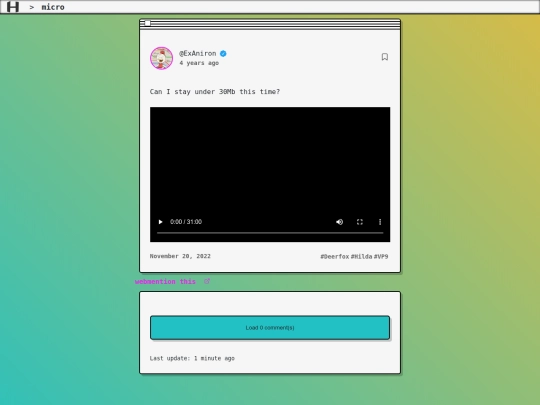The height and width of the screenshot is (405, 540).
Task: Click the Last update: 1 minute ago text
Action: tap(192, 359)
